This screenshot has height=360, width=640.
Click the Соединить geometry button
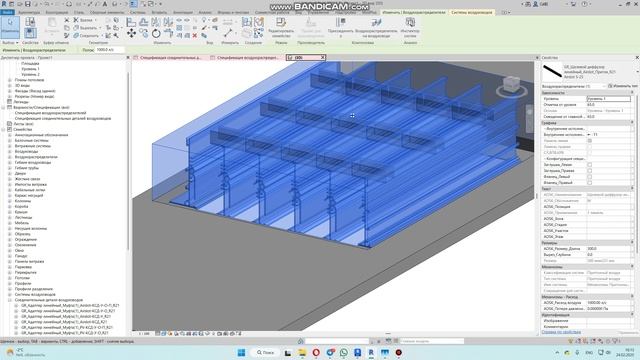point(87,36)
